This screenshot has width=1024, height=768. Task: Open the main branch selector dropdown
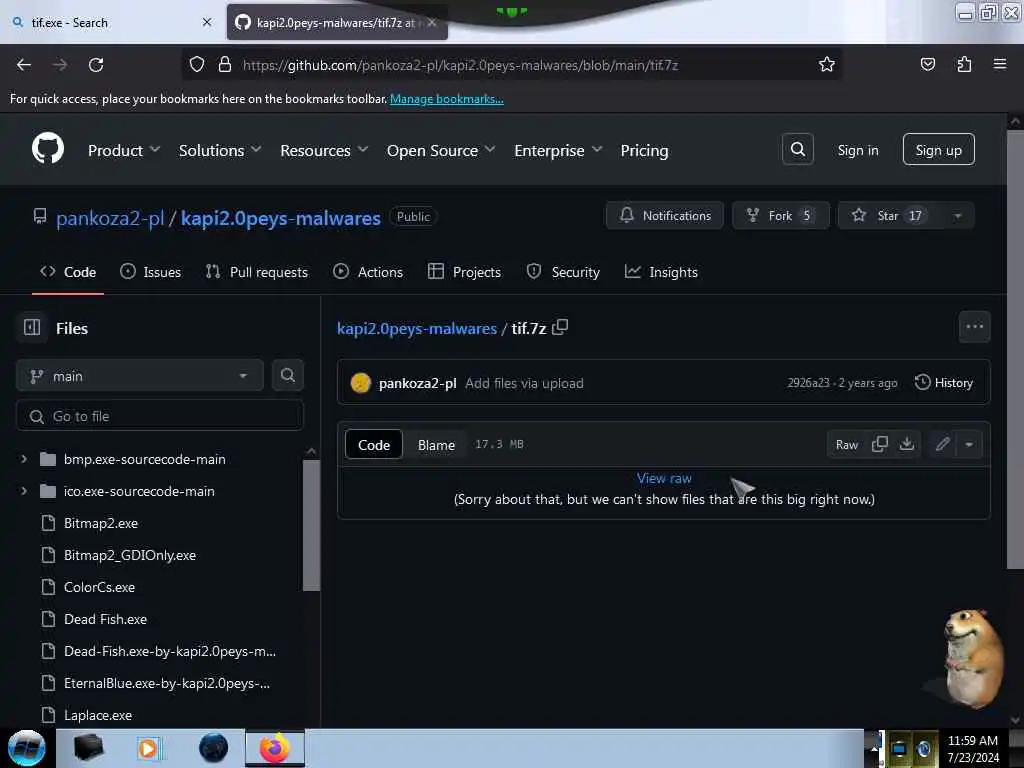coord(140,376)
